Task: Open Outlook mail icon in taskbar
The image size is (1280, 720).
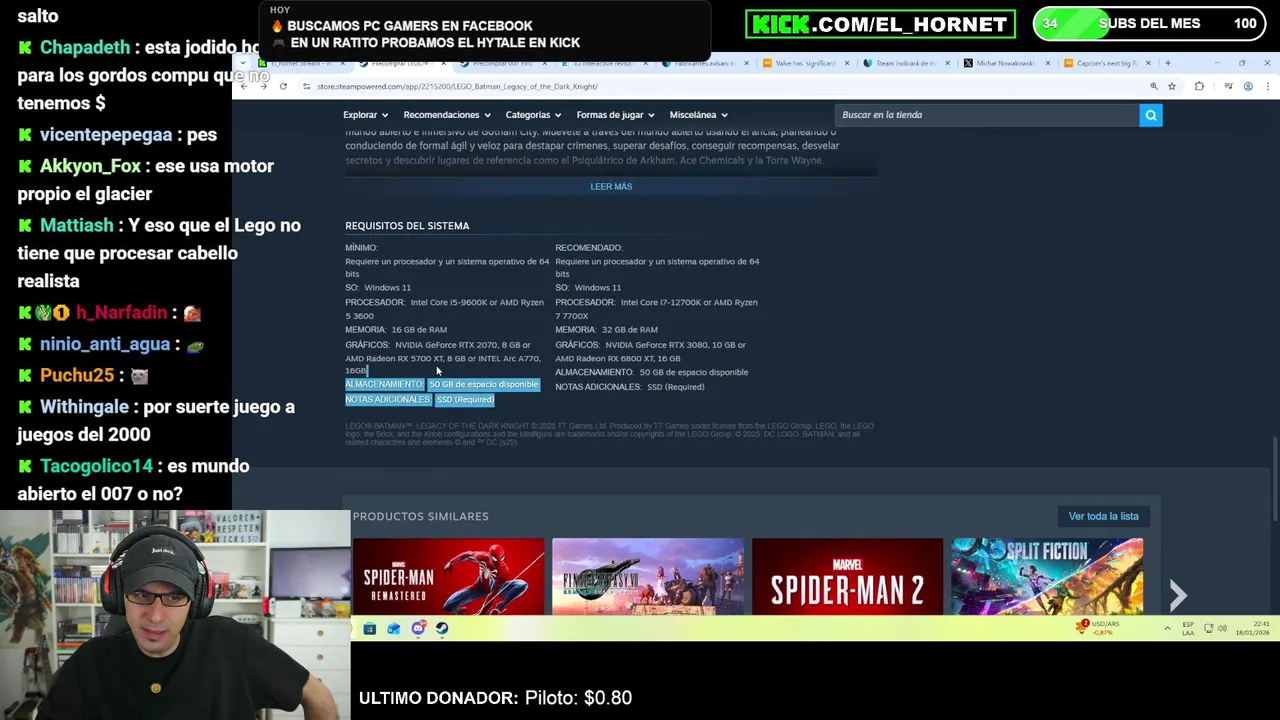Action: 394,628
